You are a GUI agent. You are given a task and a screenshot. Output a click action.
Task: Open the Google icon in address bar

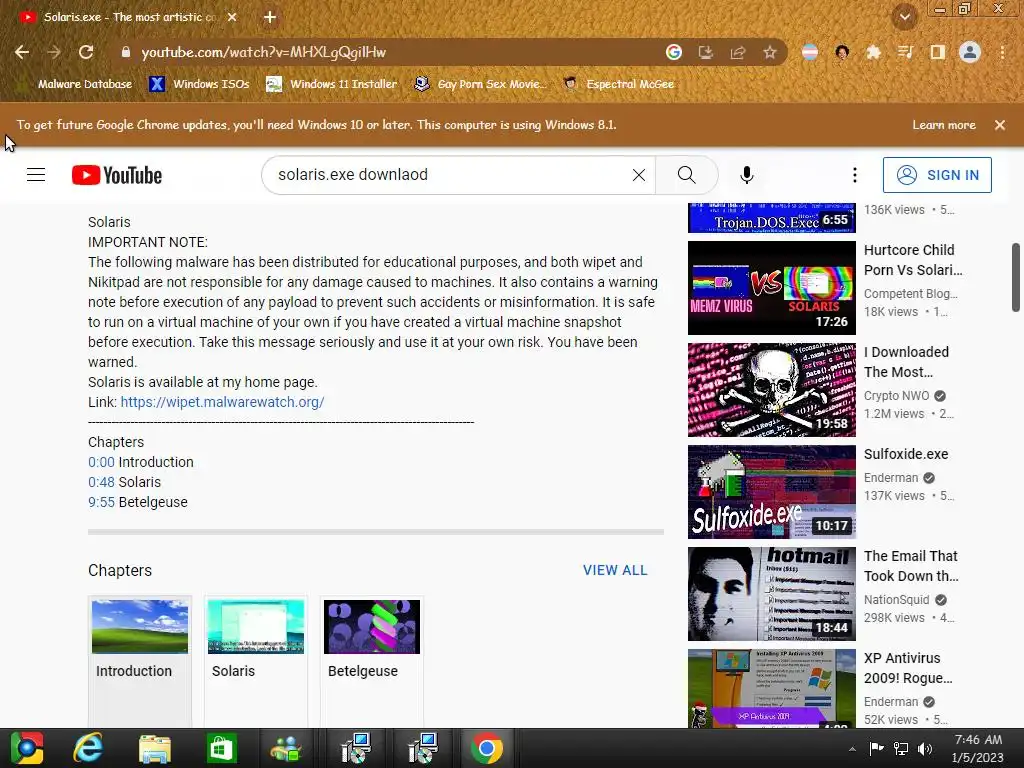pos(674,52)
